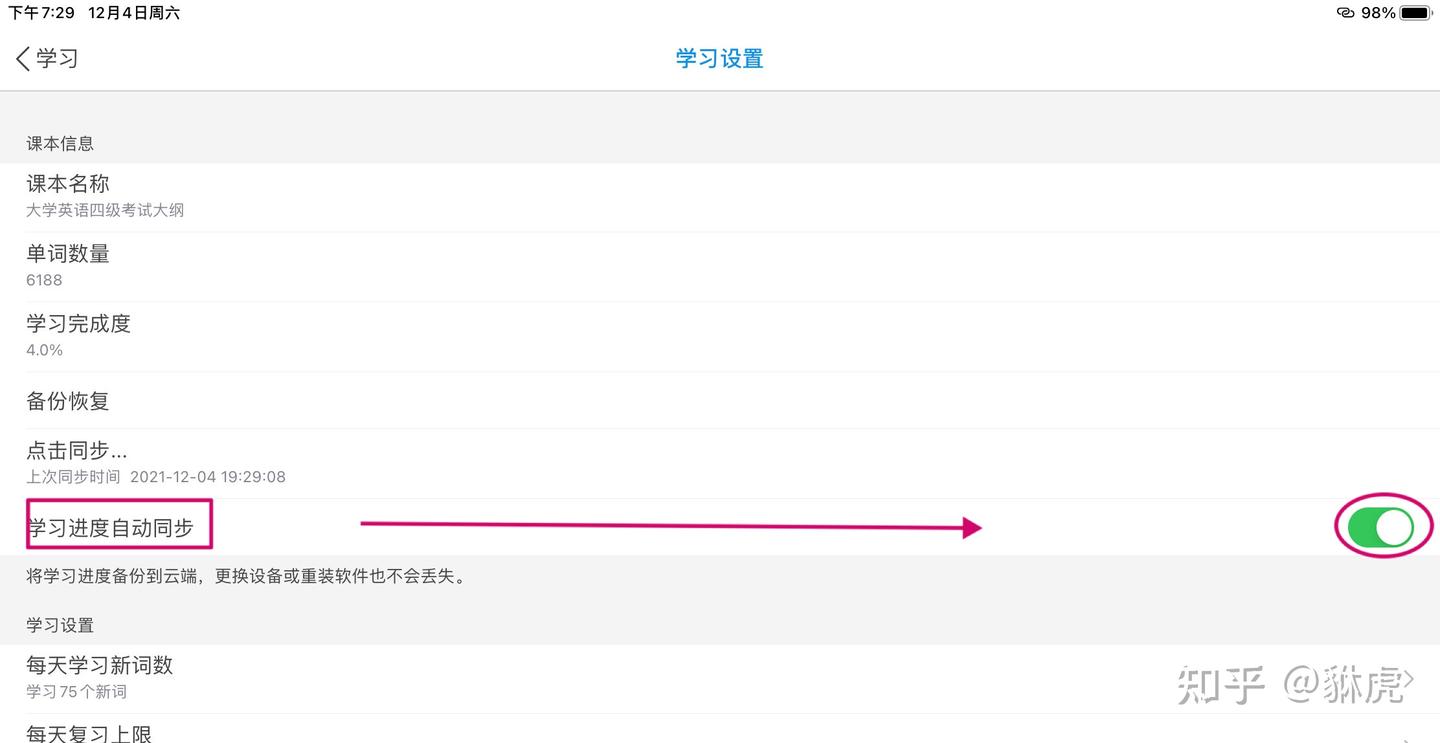
Task: Tap the 学习设置 page title at top
Action: tap(719, 58)
